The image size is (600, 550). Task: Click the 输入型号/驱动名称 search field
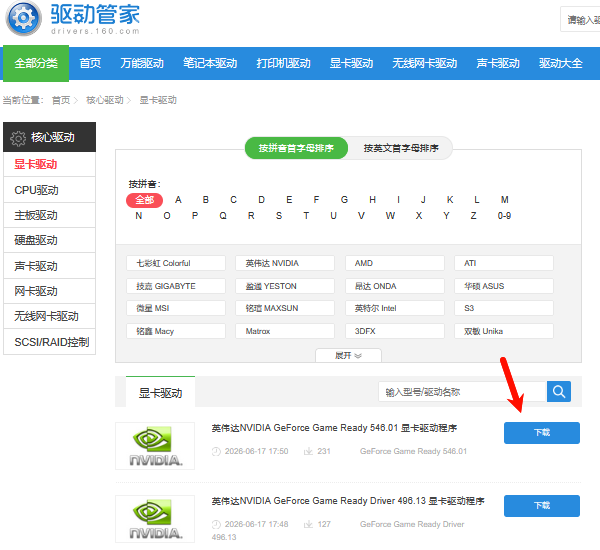462,392
